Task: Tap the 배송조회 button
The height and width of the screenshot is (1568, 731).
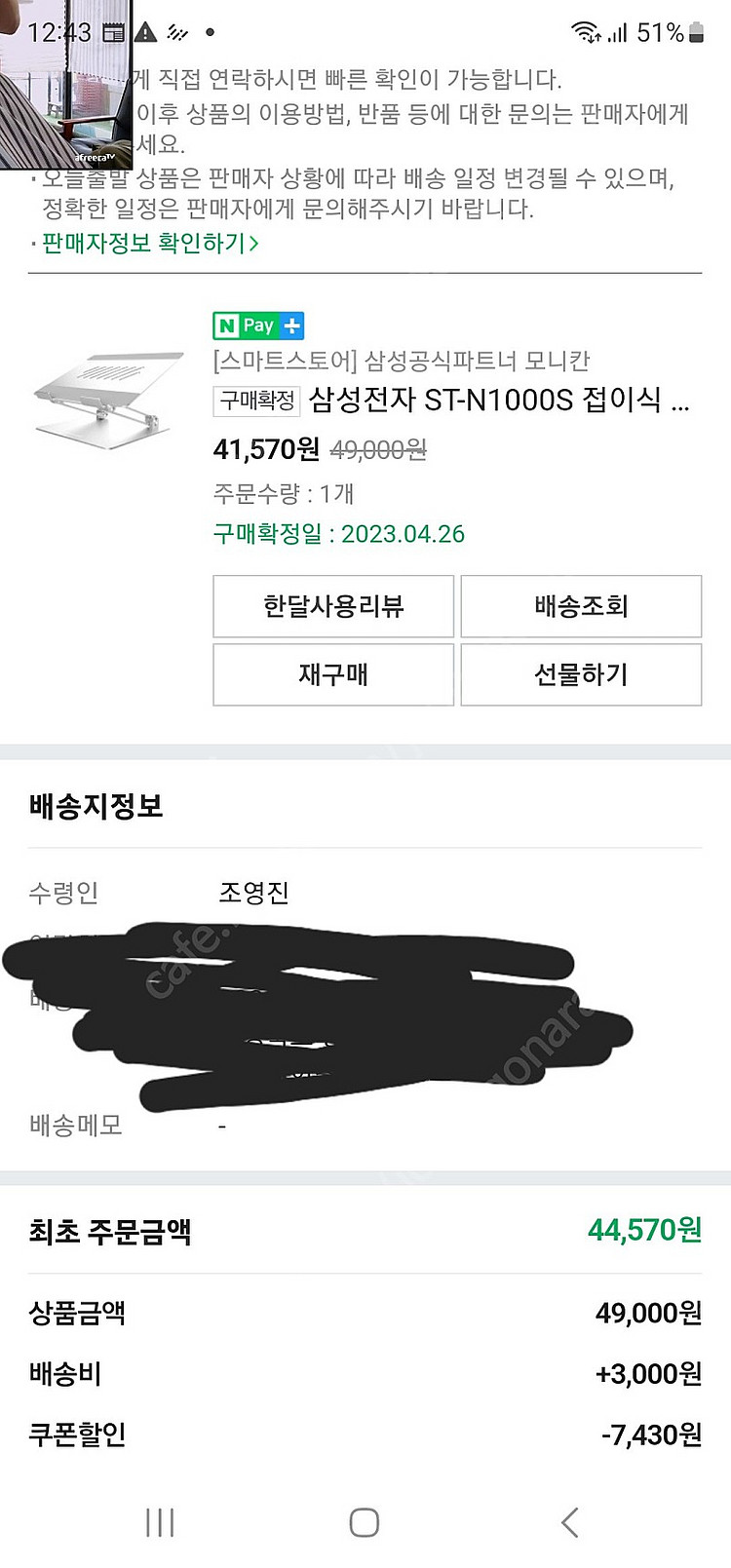Action: tap(581, 606)
